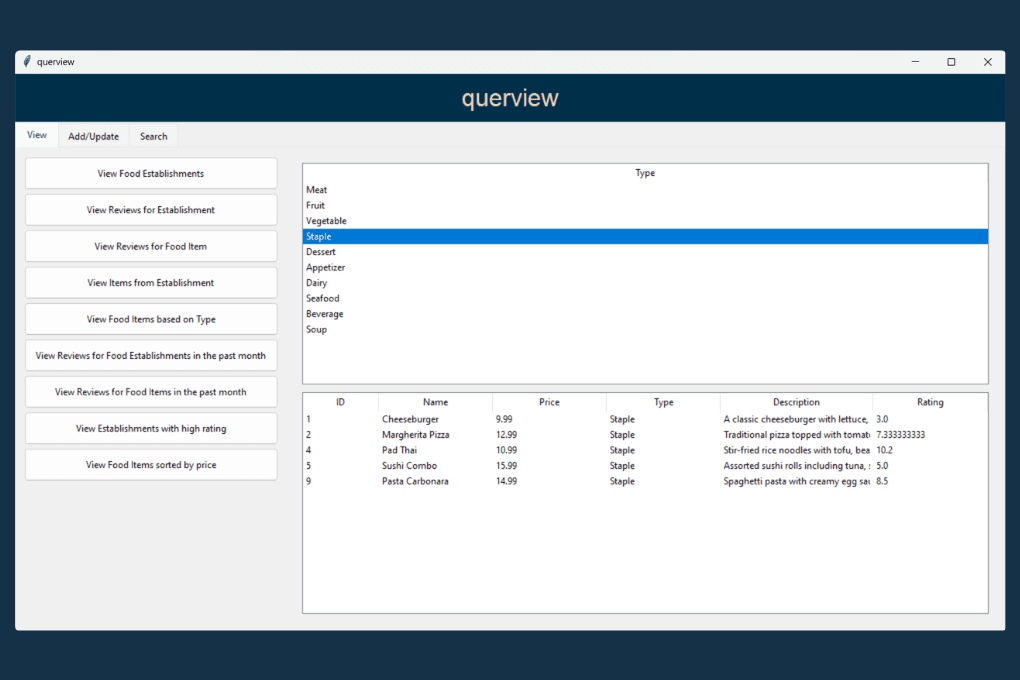Click the 9.99 price cell

(504, 419)
